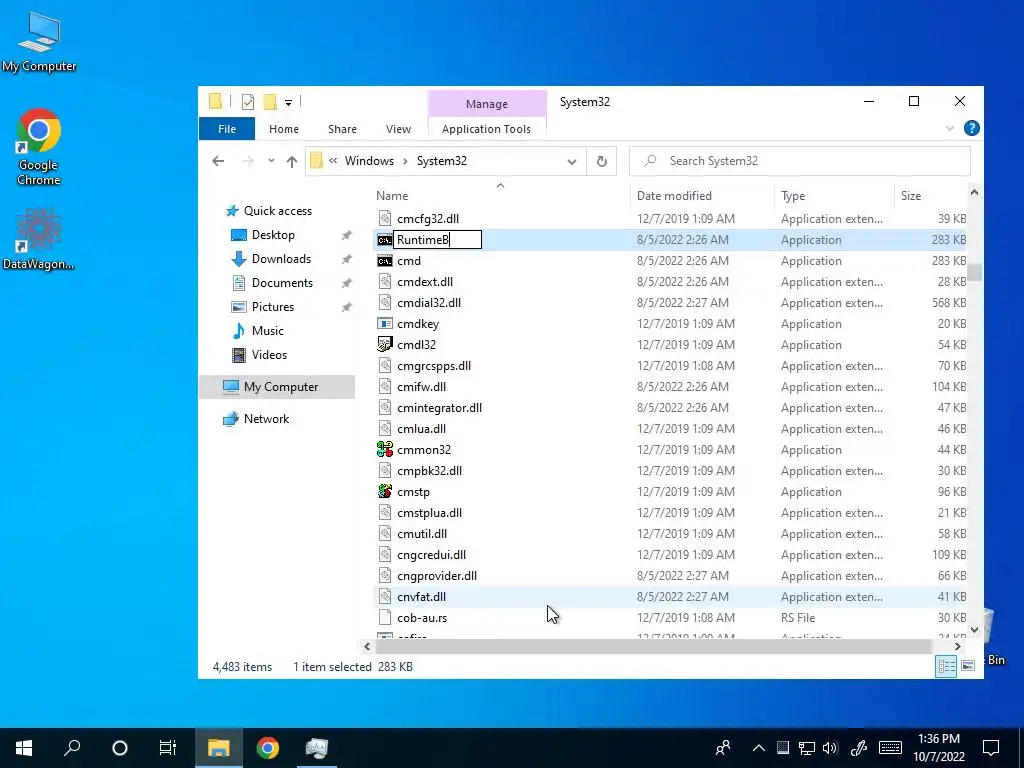1024x768 pixels.
Task: Sort by the Name column header
Action: pos(392,195)
